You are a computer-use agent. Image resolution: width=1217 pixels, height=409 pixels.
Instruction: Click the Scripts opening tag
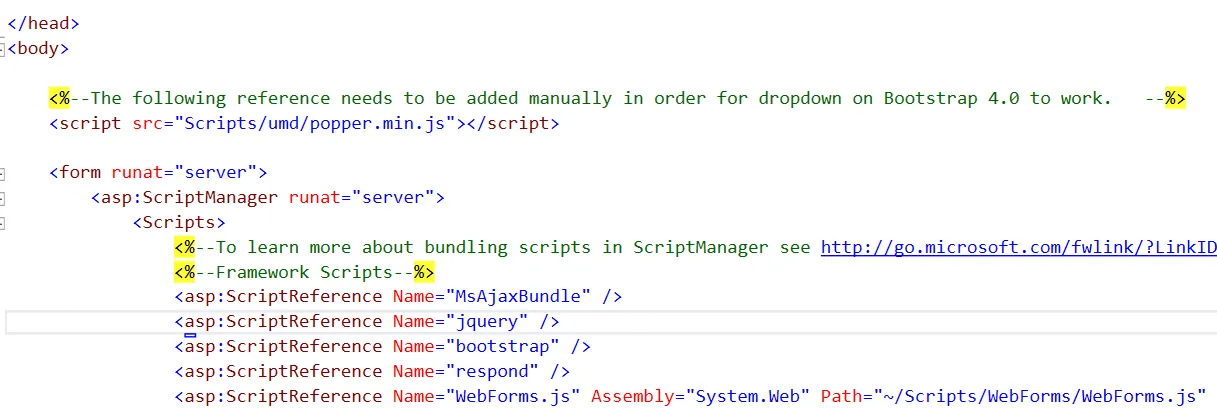pyautogui.click(x=179, y=222)
